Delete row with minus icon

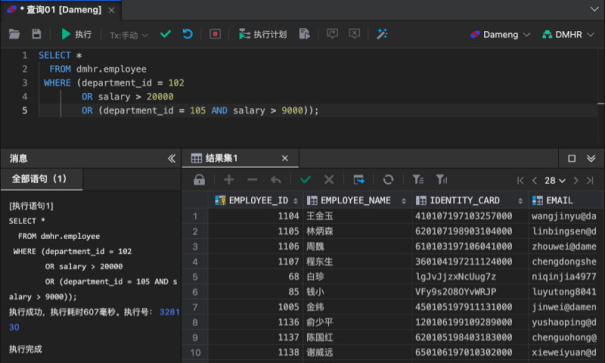coord(252,180)
